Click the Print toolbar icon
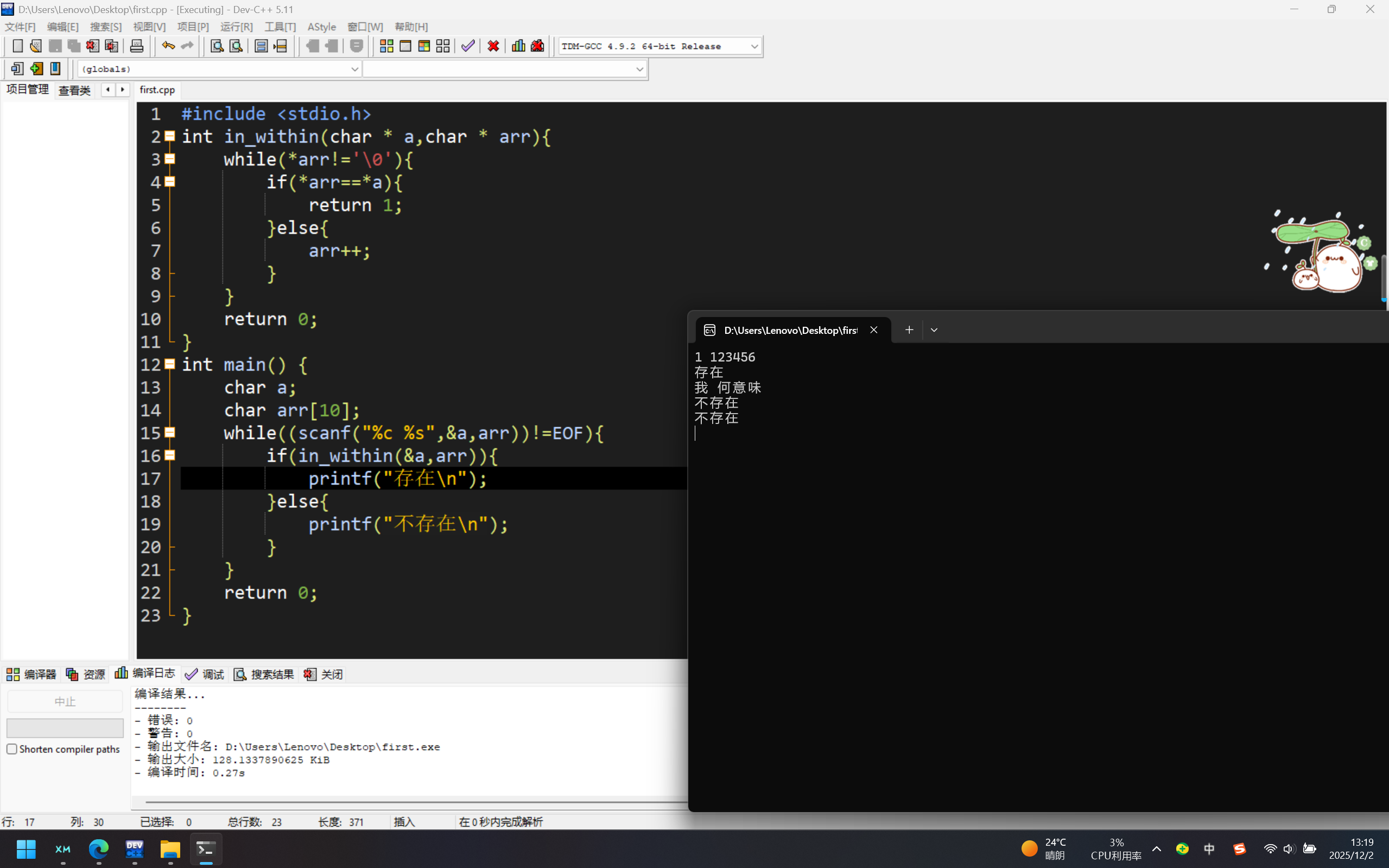The image size is (1389, 868). pyautogui.click(x=137, y=46)
